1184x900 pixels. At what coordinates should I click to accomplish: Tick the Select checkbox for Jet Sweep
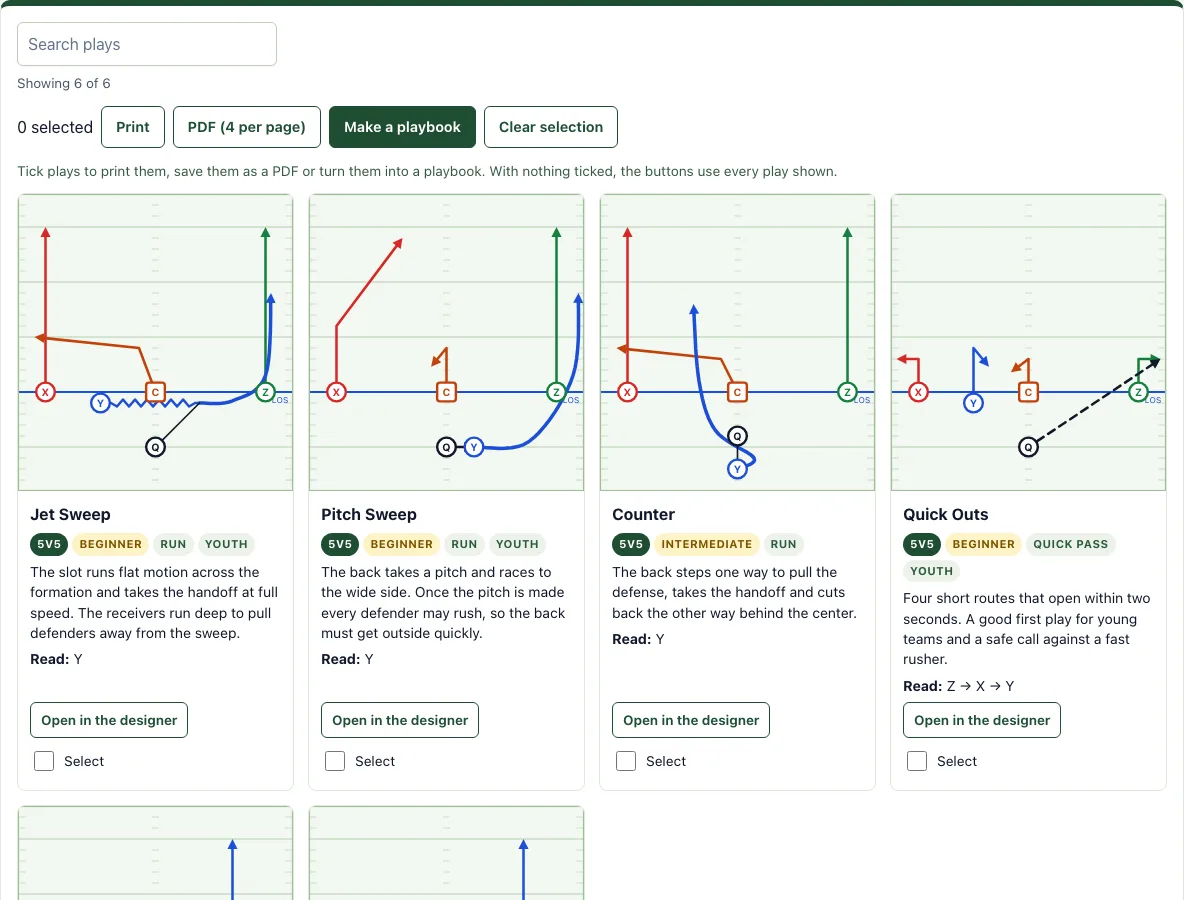[44, 761]
